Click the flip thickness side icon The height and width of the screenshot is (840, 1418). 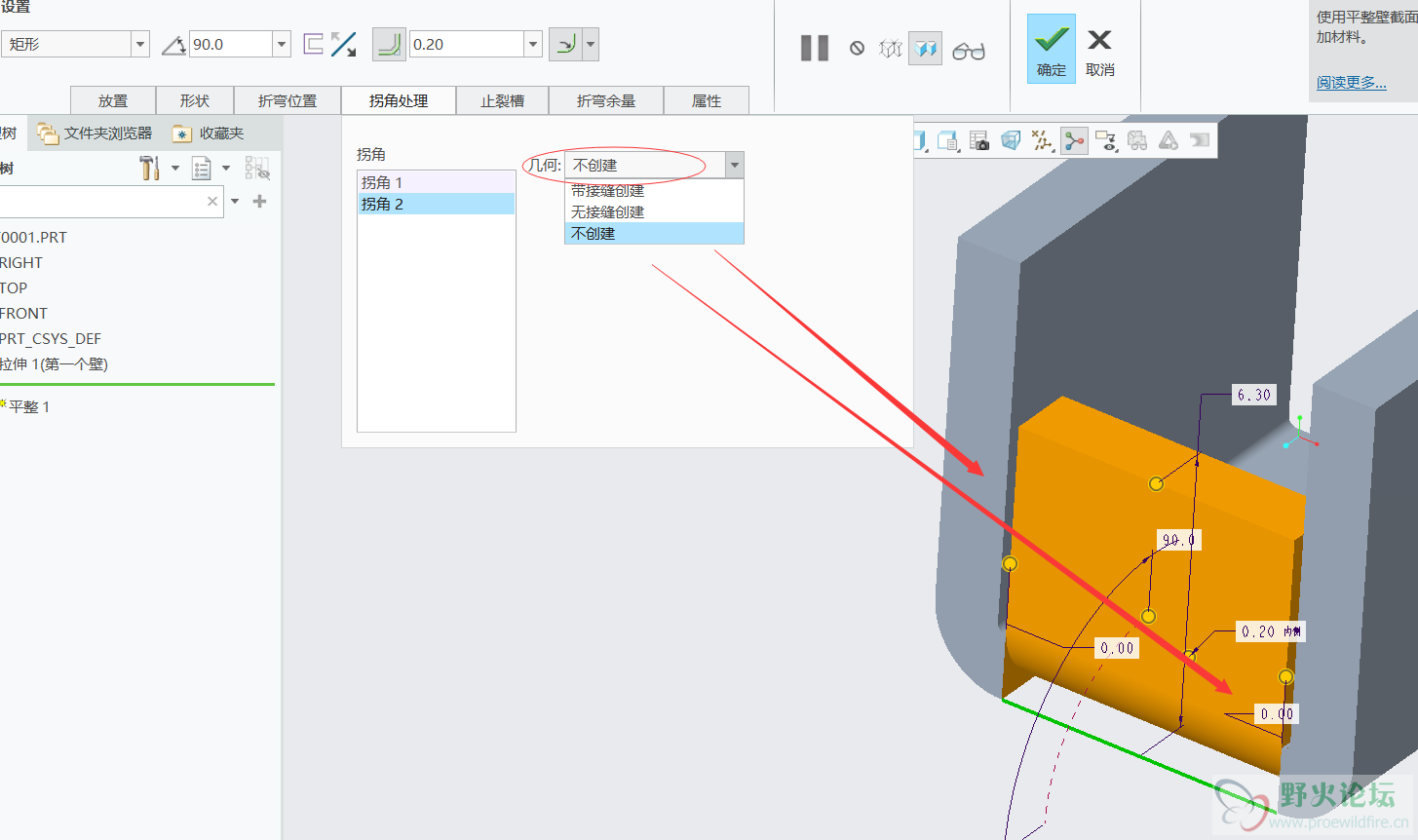click(x=314, y=44)
